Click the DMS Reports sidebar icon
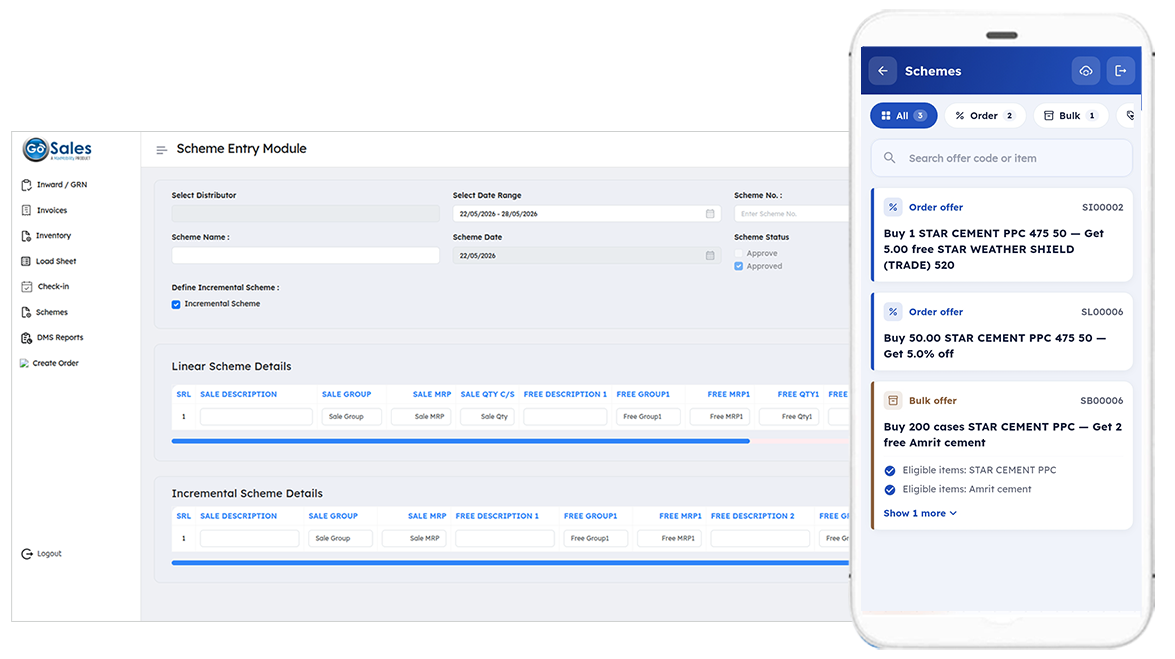 [x=26, y=338]
